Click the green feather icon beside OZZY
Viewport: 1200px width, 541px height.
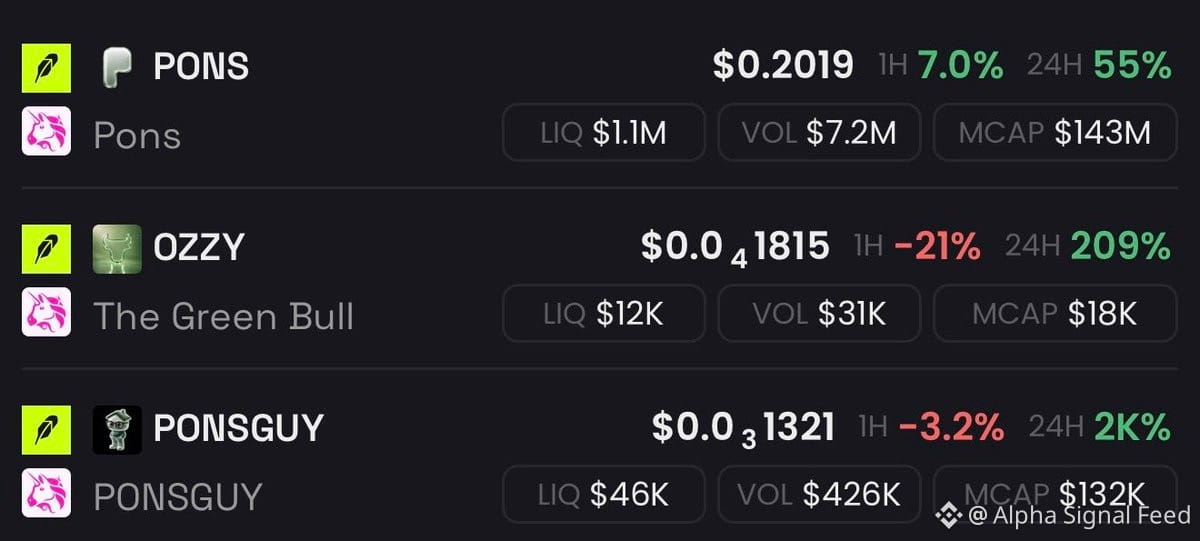pyautogui.click(x=46, y=249)
